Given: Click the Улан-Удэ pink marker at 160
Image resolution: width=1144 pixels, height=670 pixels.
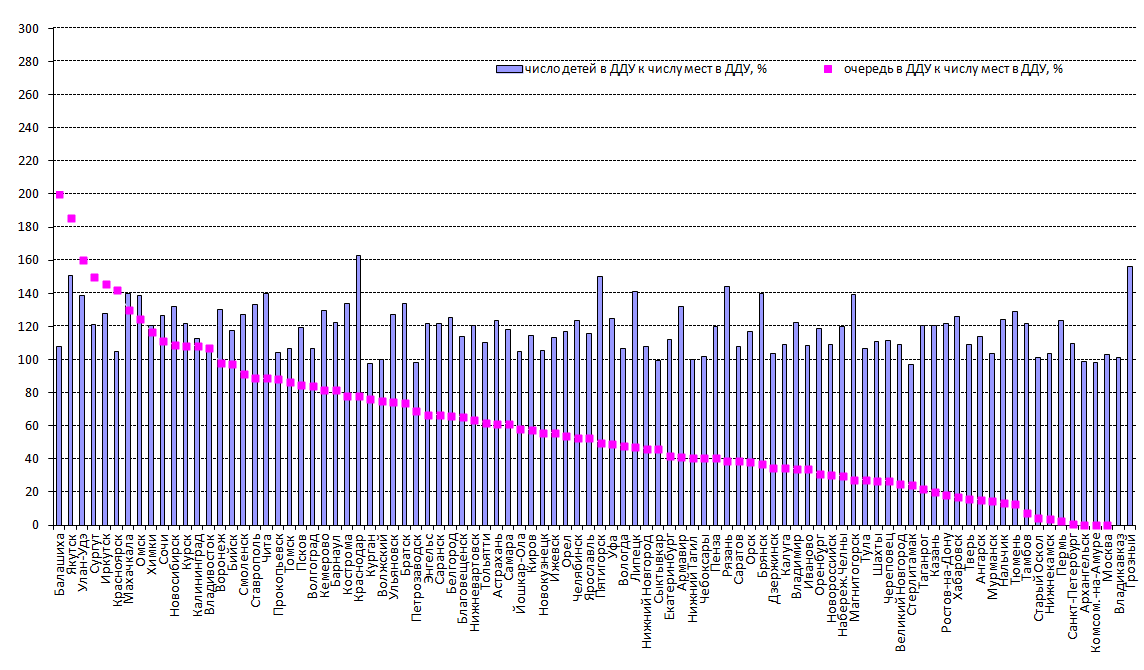Looking at the screenshot, I should point(83,260).
